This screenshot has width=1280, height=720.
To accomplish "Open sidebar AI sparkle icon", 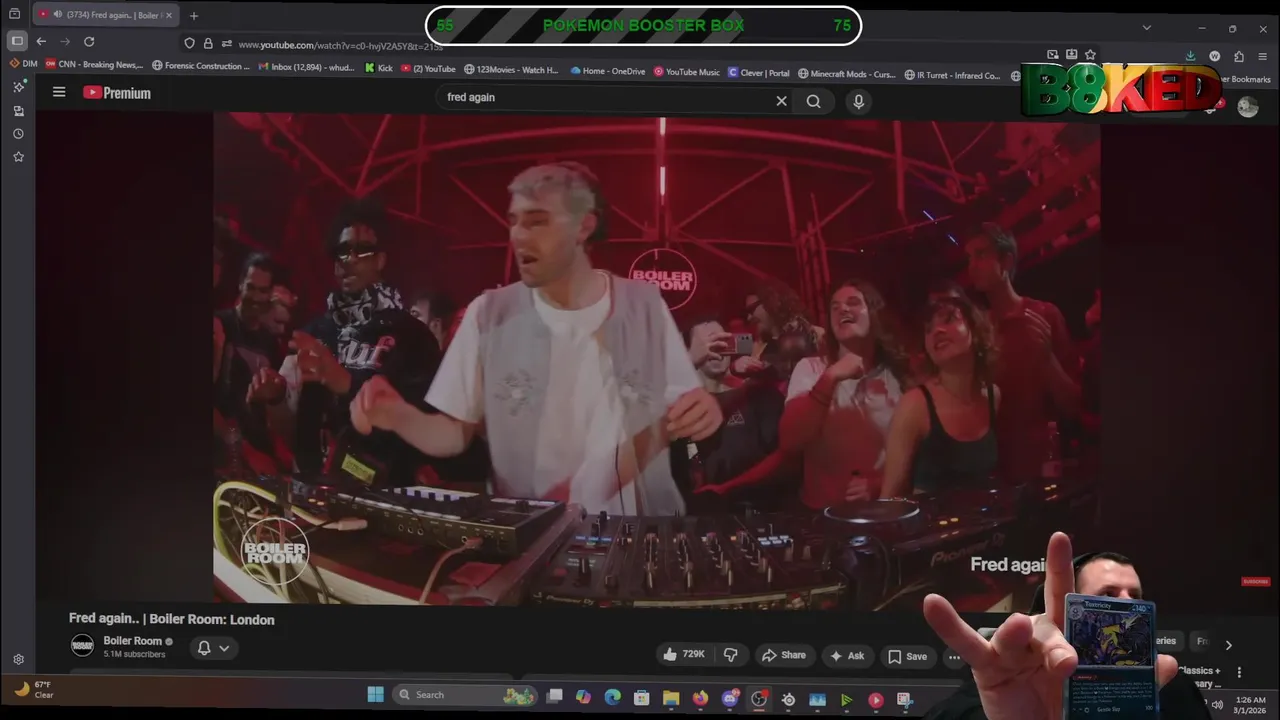I will tap(18, 87).
